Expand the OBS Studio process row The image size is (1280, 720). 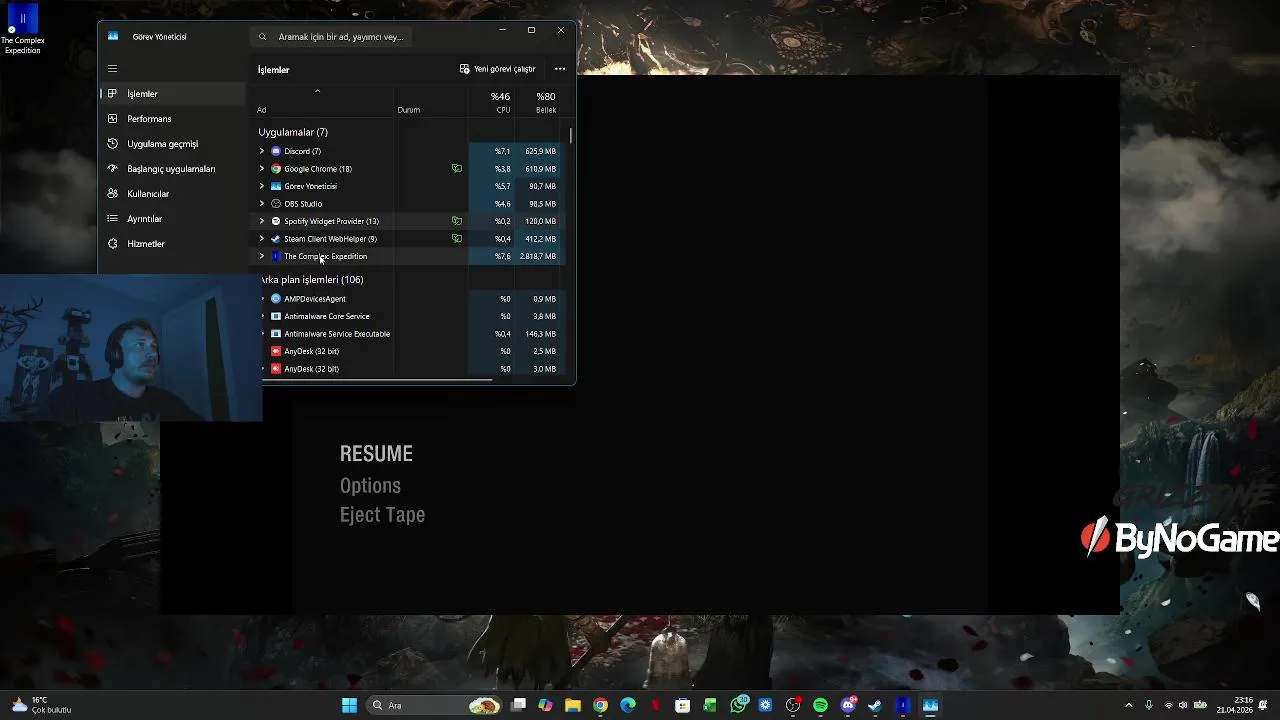point(262,204)
